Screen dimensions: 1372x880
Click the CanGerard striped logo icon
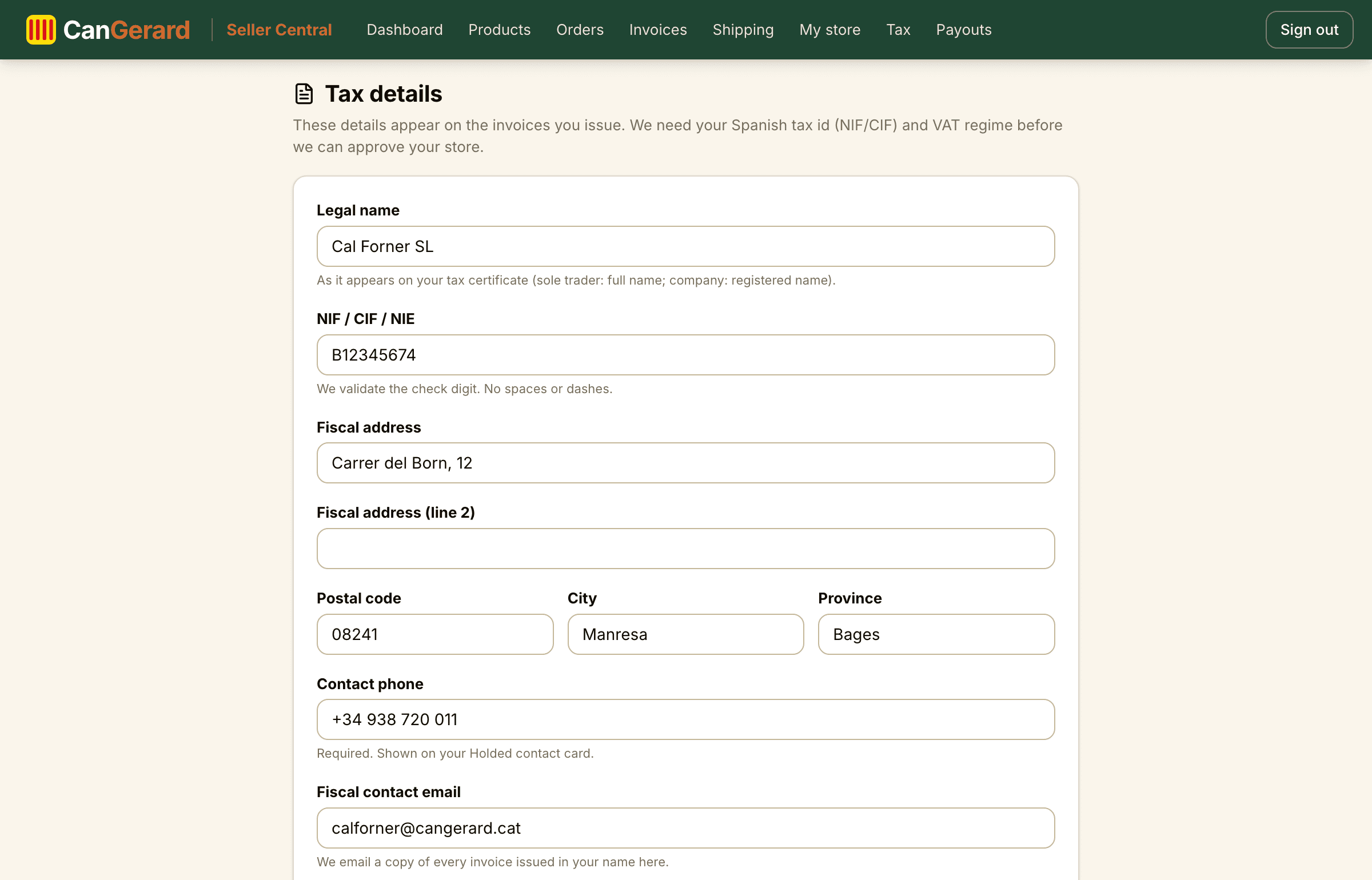(41, 30)
